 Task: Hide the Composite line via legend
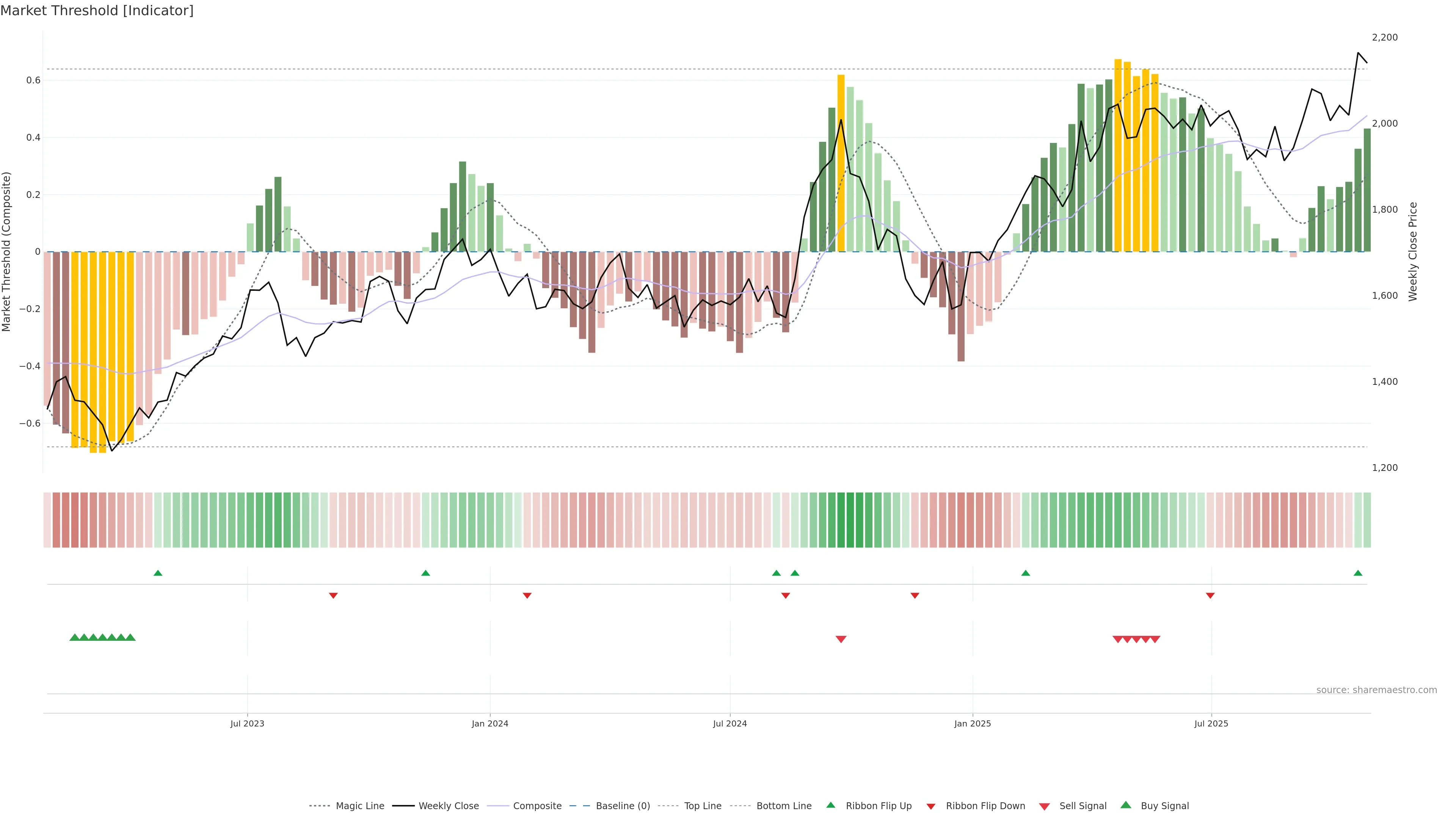tap(537, 806)
